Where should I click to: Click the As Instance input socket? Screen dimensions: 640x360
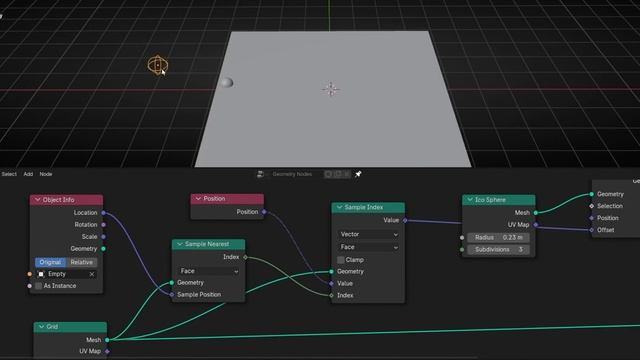point(29,286)
